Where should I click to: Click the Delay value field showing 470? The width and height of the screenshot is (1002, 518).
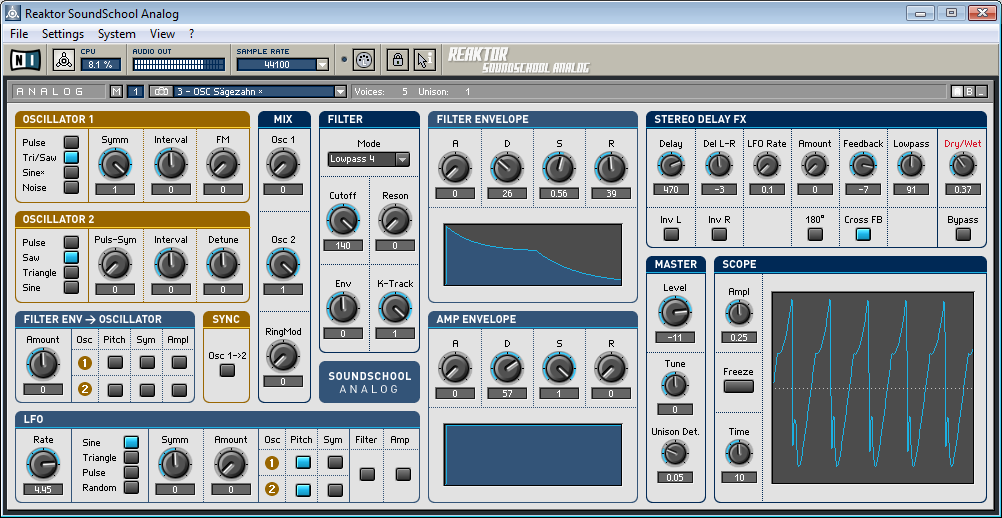pyautogui.click(x=670, y=190)
